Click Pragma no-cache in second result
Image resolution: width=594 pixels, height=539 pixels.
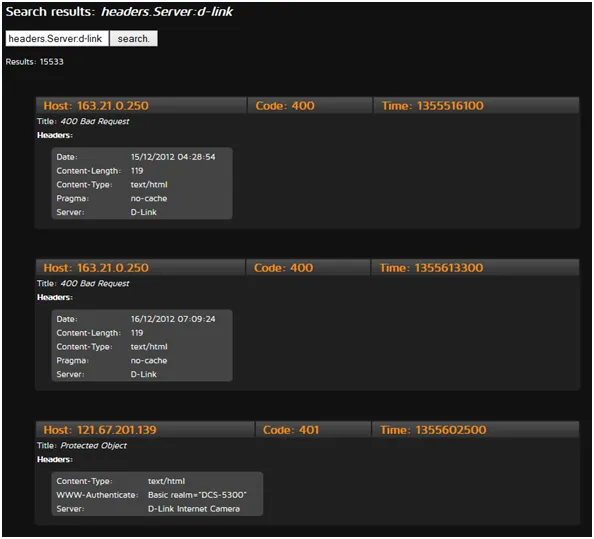[x=149, y=361]
